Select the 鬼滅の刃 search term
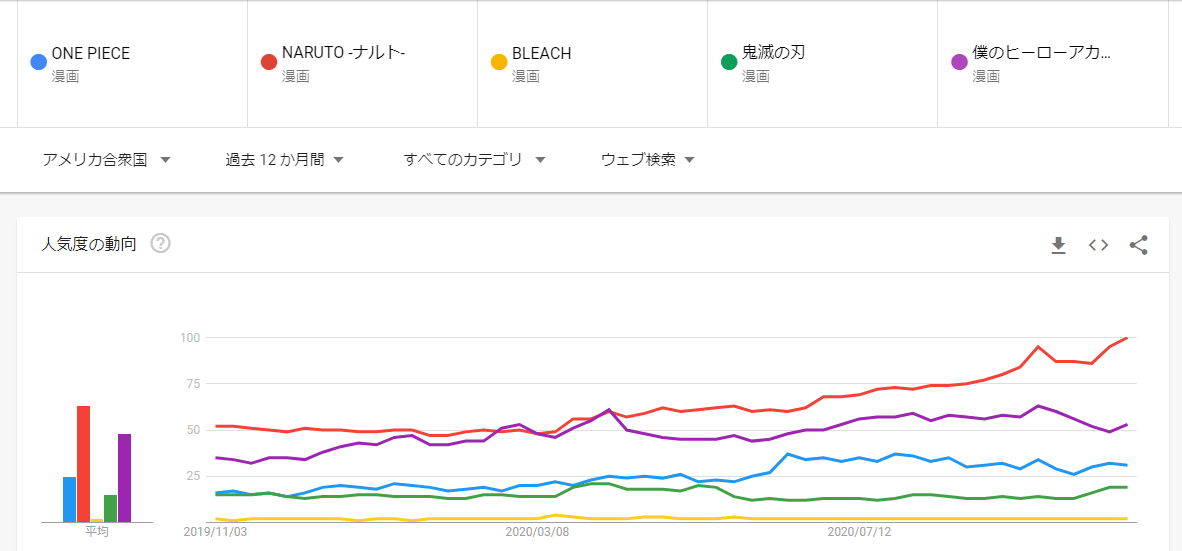 pyautogui.click(x=773, y=54)
